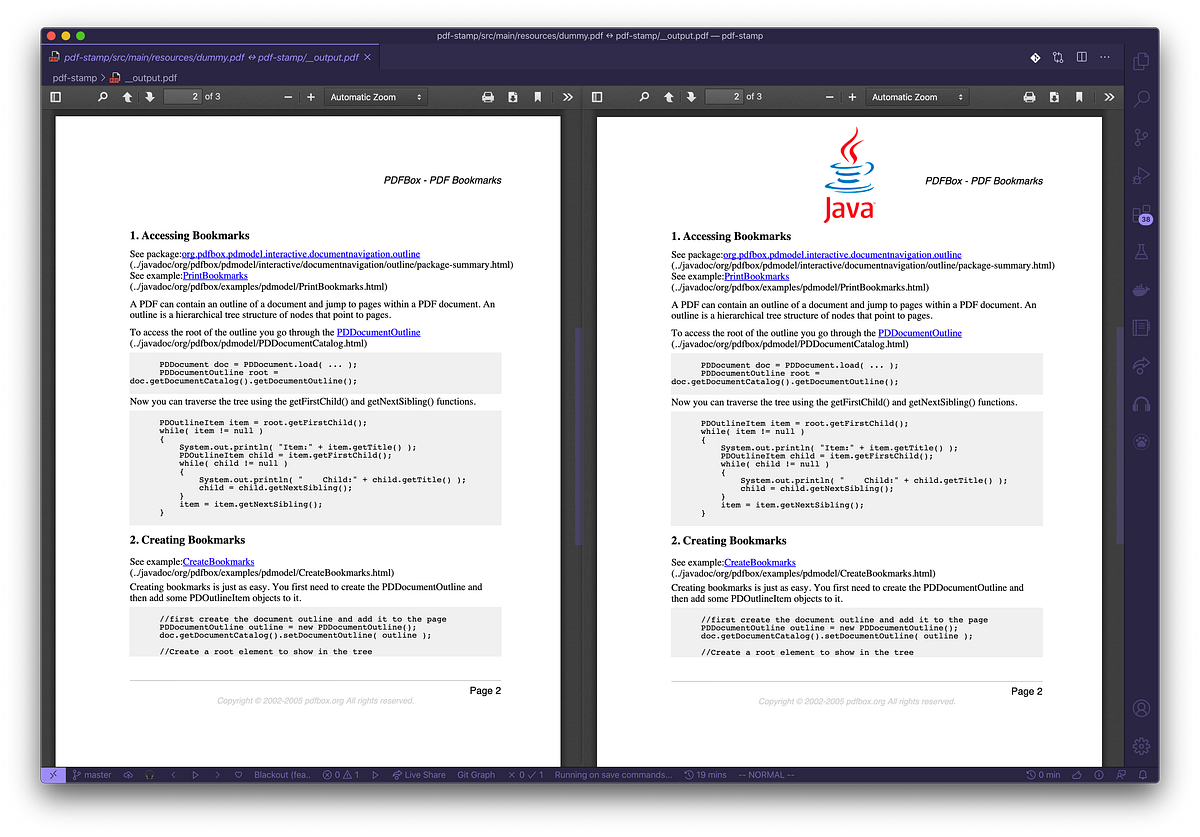The height and width of the screenshot is (837, 1200).
Task: Click the PDDocumentOutline hyperlink
Action: point(378,331)
